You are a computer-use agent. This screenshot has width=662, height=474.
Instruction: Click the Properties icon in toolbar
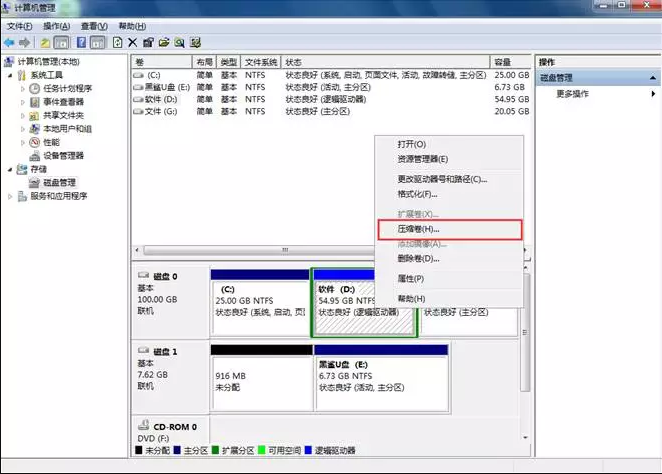[148, 43]
